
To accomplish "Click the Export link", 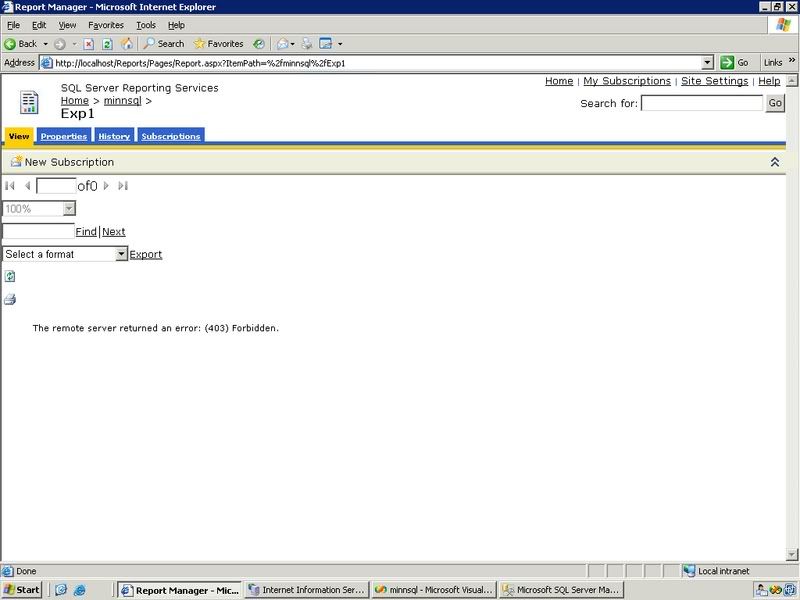I will (x=145, y=254).
